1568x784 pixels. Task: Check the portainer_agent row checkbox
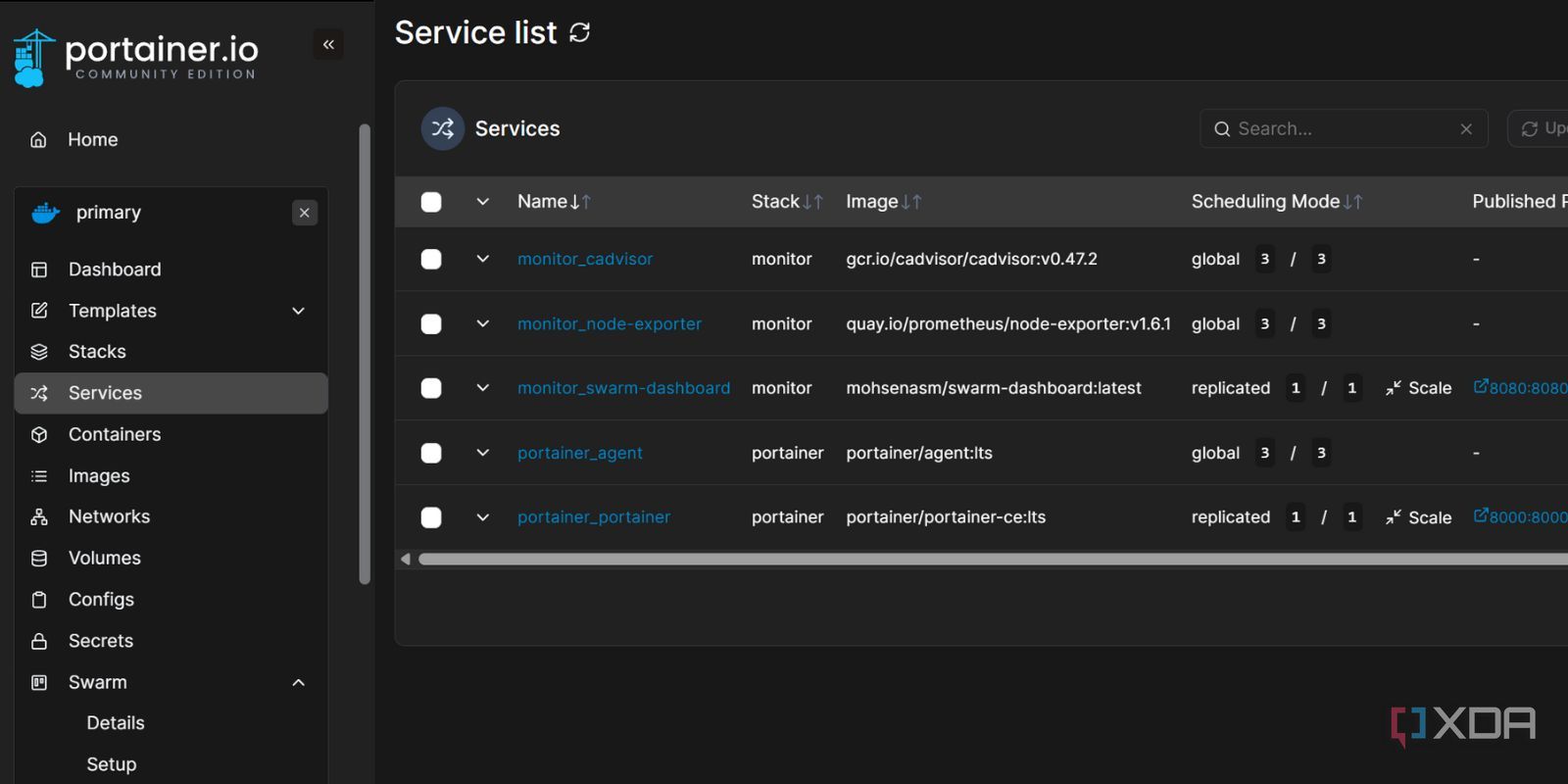point(431,453)
